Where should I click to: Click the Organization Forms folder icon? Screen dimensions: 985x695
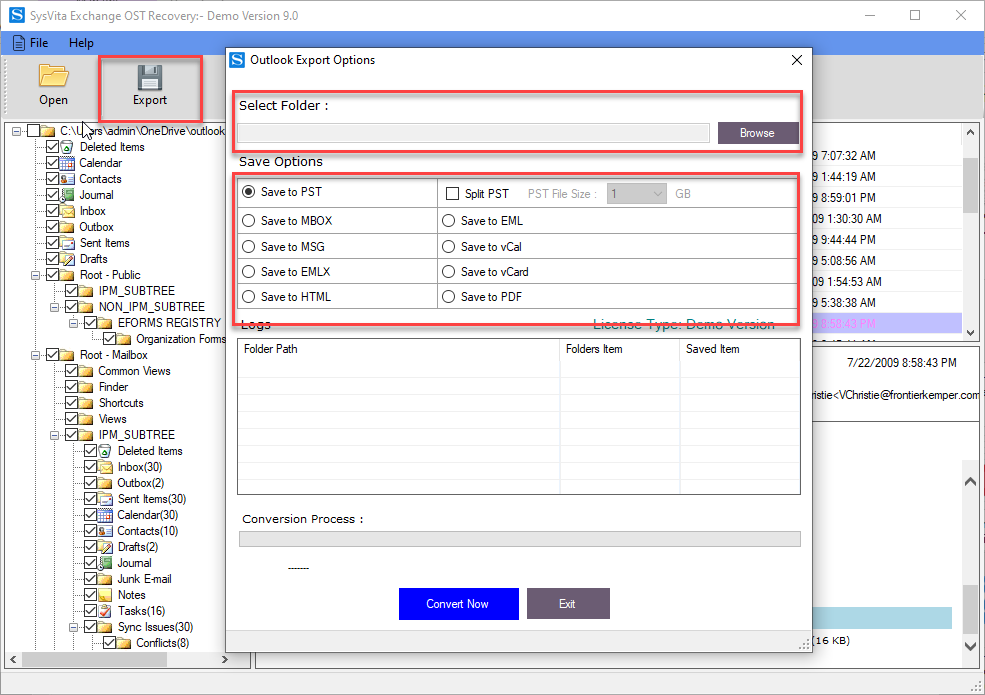click(x=124, y=339)
